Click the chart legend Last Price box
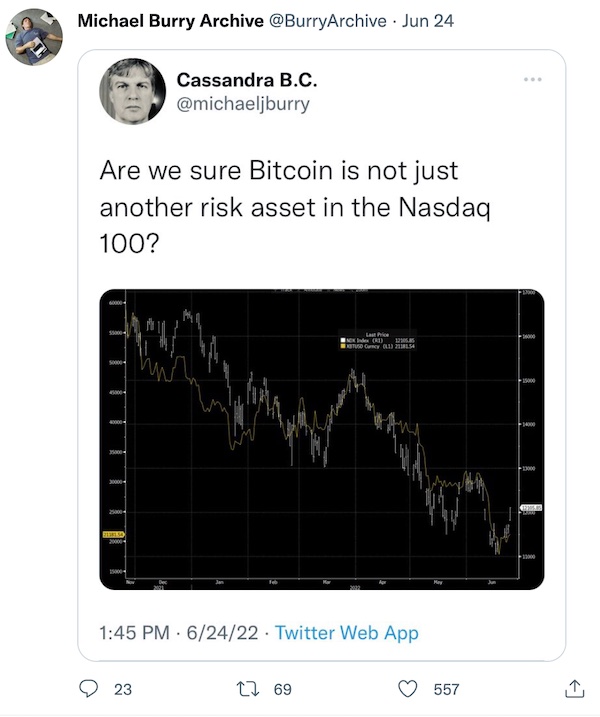Viewport: 600px width, 717px height. coord(377,341)
